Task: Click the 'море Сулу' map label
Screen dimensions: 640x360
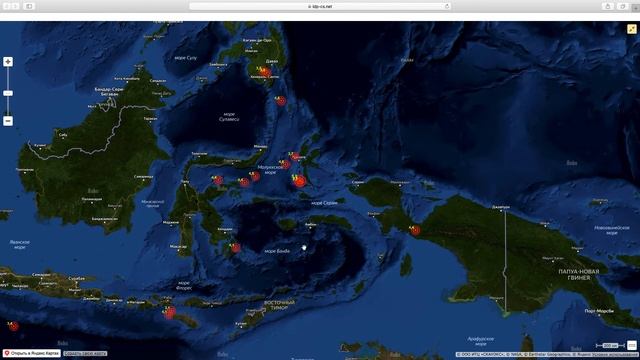Action: click(x=185, y=58)
